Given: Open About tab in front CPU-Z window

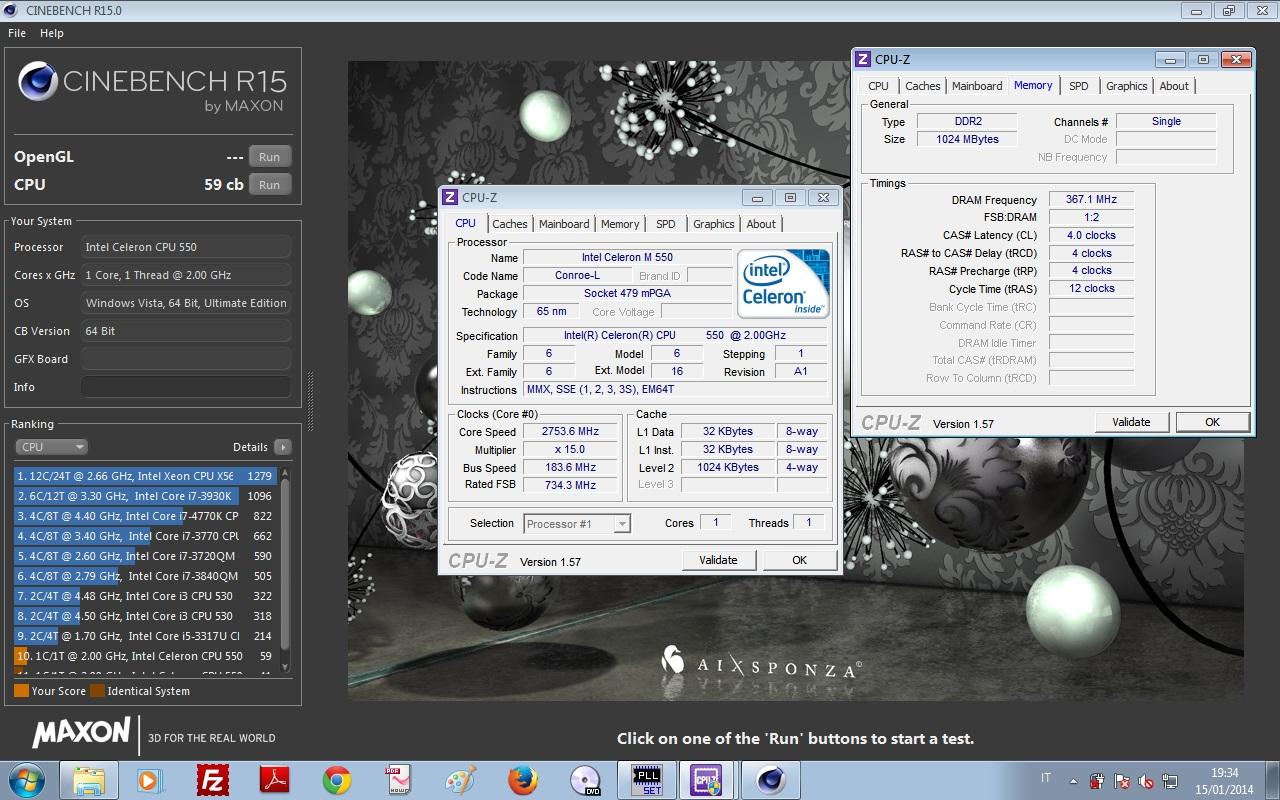Looking at the screenshot, I should (761, 224).
